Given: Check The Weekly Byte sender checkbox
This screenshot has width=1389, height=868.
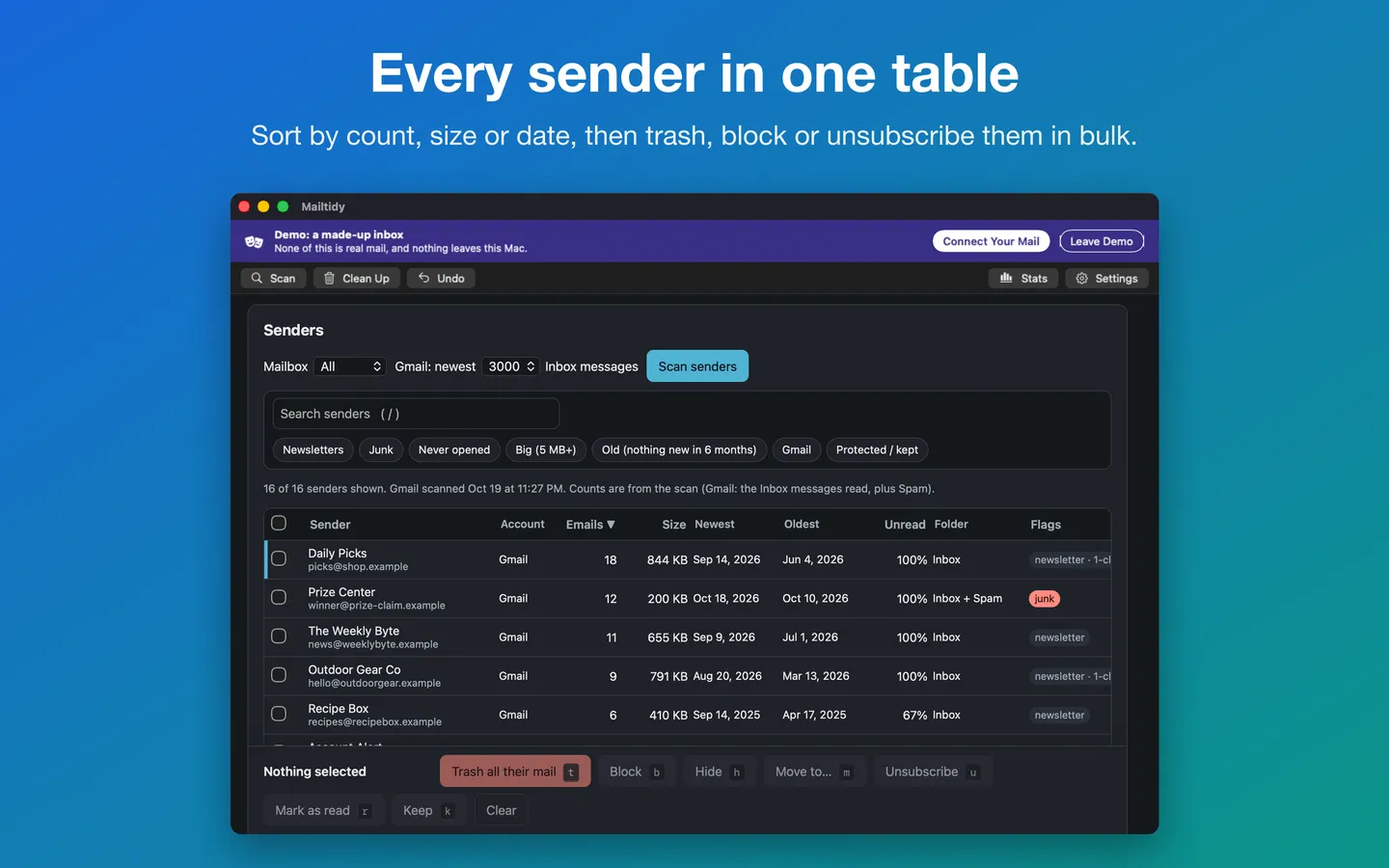Looking at the screenshot, I should (x=279, y=636).
